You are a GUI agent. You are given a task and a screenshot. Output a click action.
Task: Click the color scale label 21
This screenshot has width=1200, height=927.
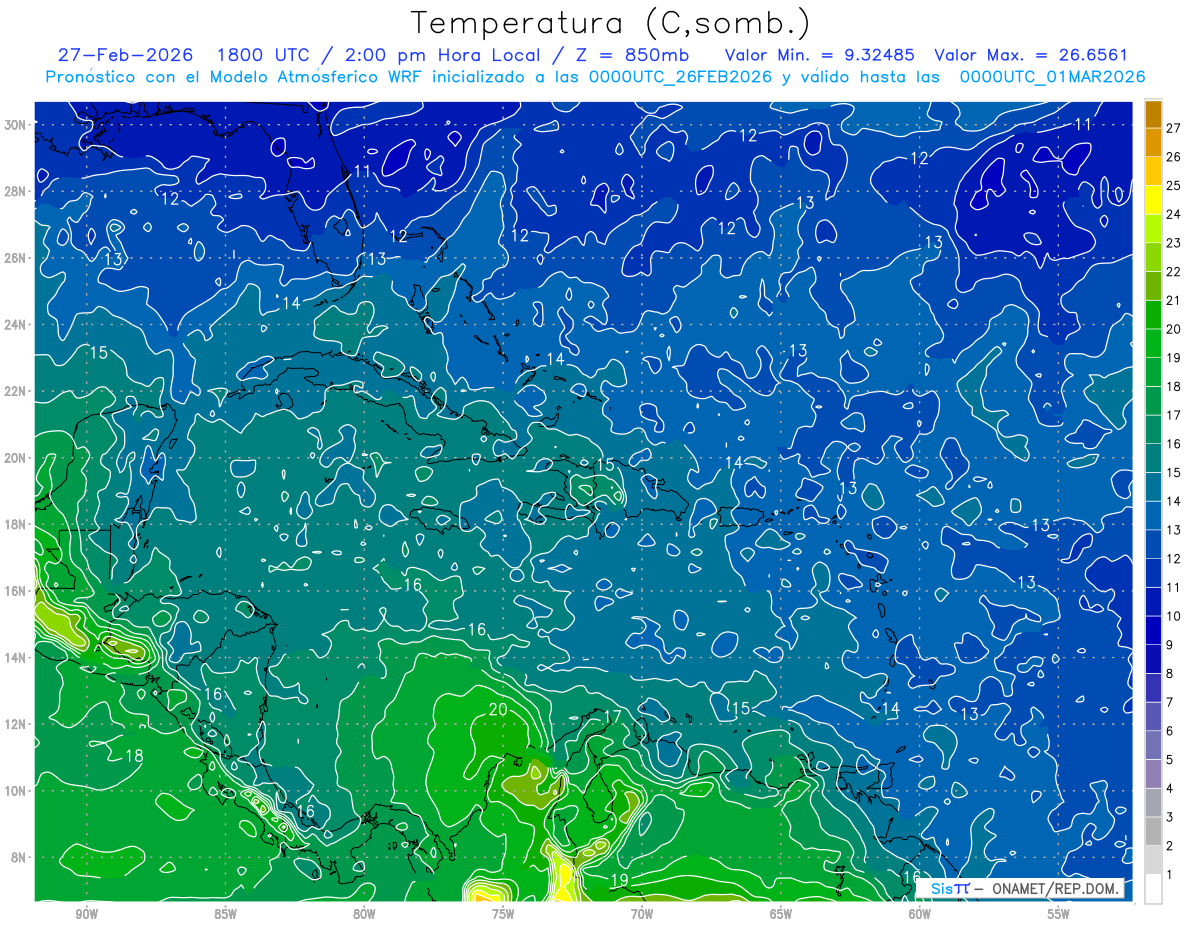click(1174, 301)
